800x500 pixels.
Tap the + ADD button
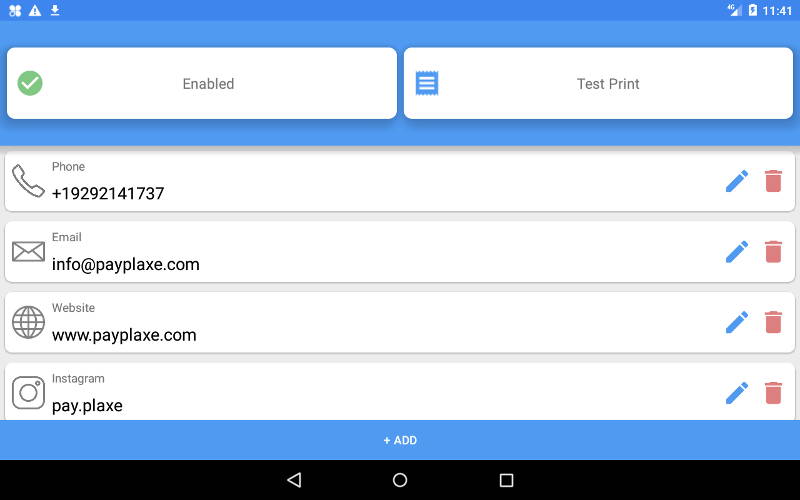[400, 440]
